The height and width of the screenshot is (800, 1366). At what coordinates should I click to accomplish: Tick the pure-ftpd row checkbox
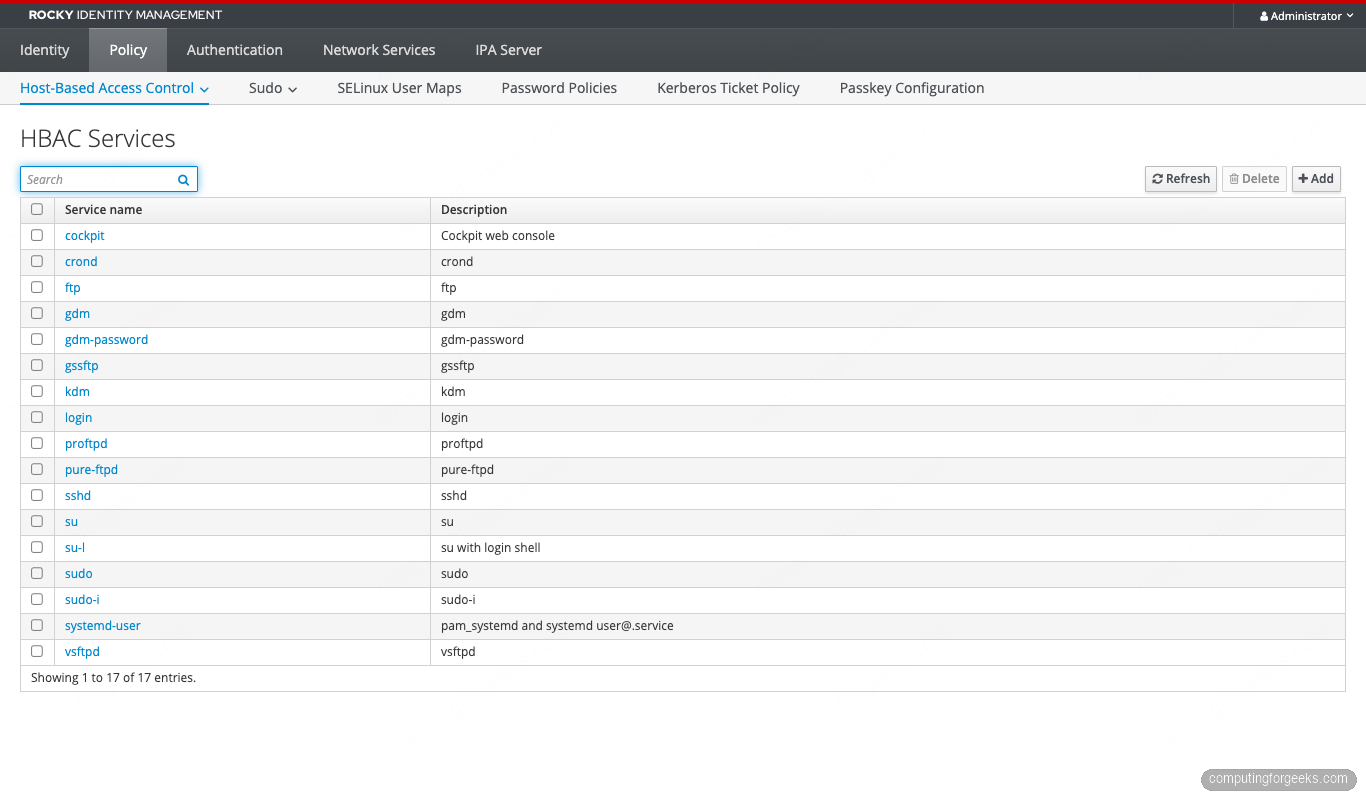click(37, 469)
